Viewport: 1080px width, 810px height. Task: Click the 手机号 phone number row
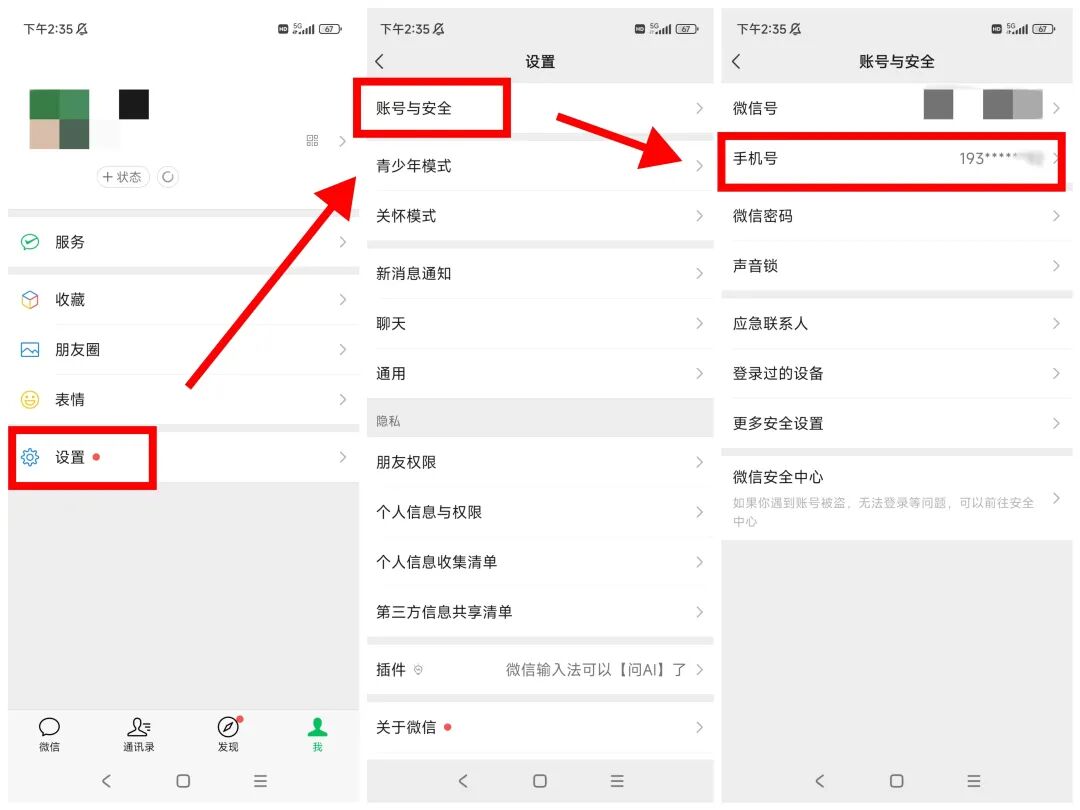[x=890, y=159]
